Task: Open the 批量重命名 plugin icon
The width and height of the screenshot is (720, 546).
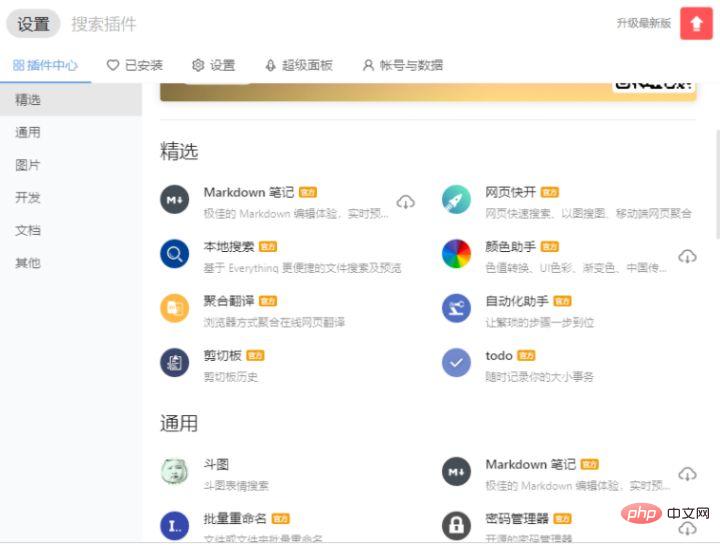Action: pyautogui.click(x=174, y=526)
